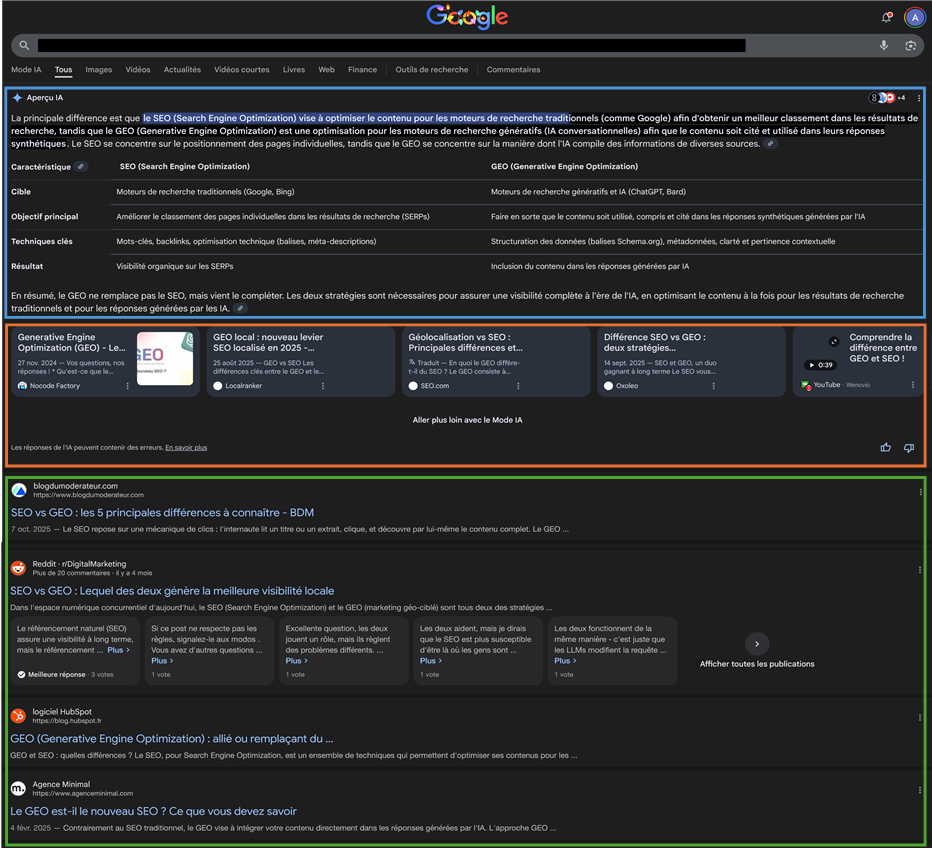Open options menu on Localranker card

pos(323,386)
